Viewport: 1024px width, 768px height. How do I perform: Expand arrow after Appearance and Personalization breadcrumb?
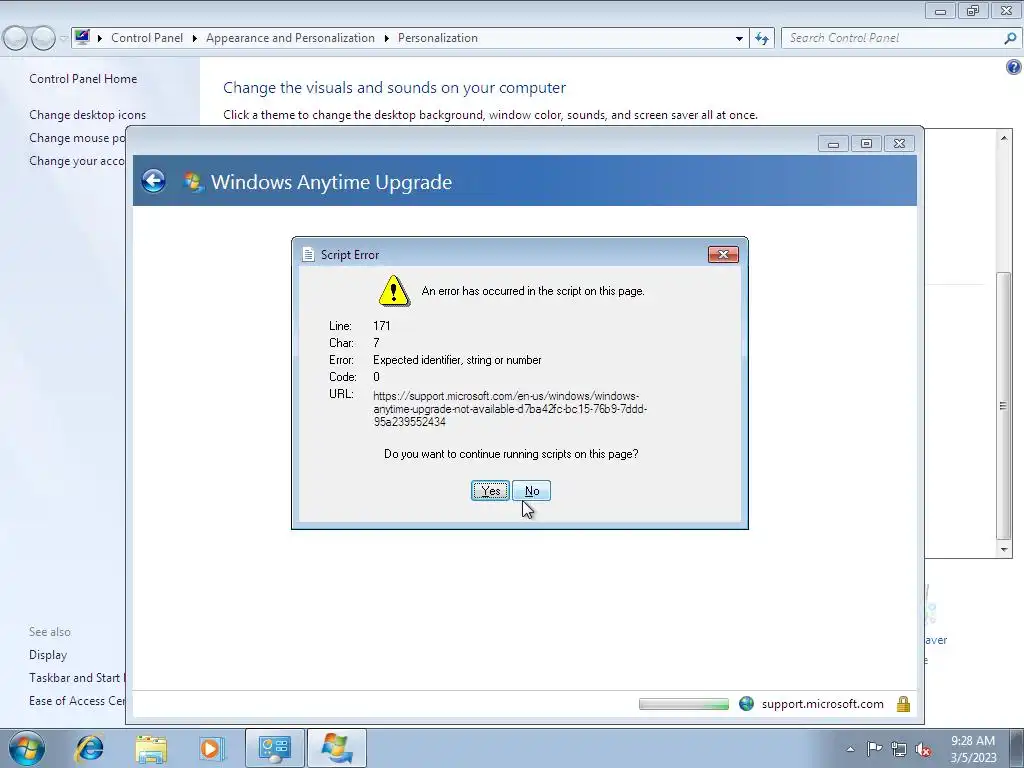[387, 39]
